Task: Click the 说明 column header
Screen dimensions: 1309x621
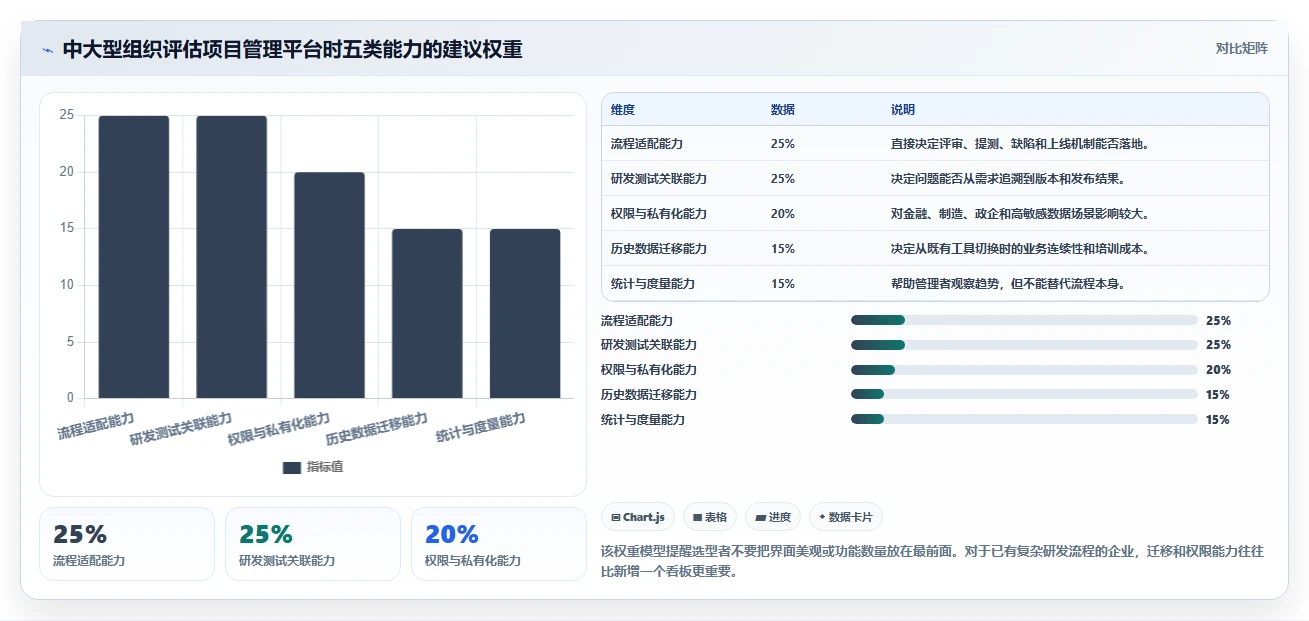Action: [903, 110]
